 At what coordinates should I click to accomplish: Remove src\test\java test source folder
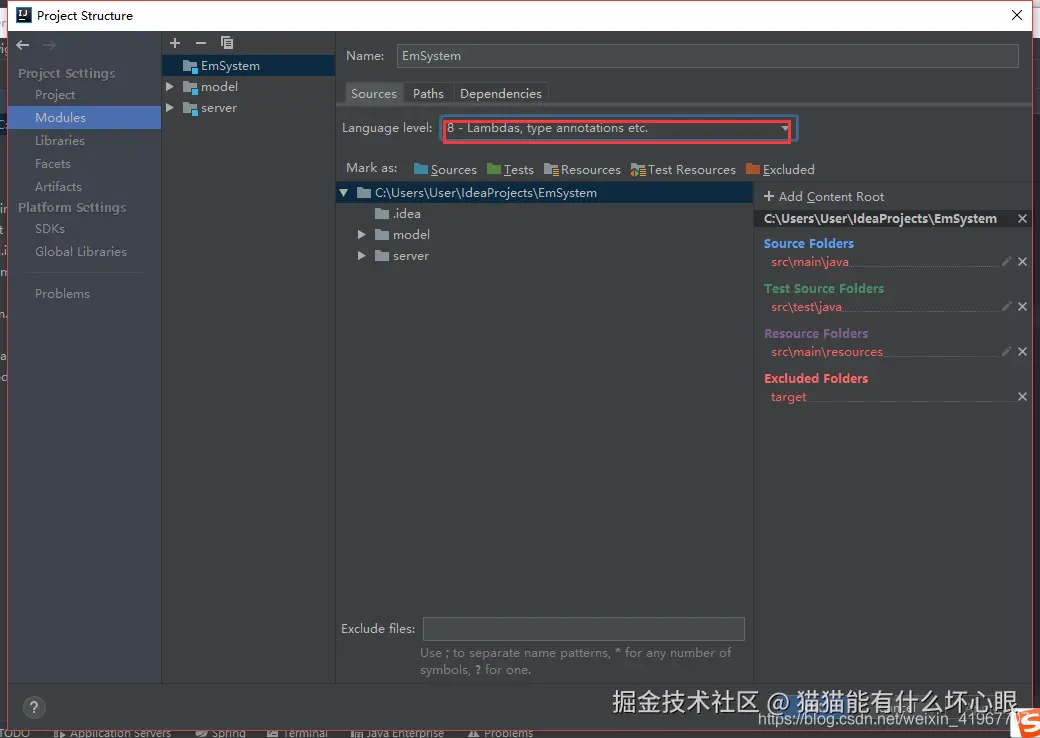[x=1022, y=307]
